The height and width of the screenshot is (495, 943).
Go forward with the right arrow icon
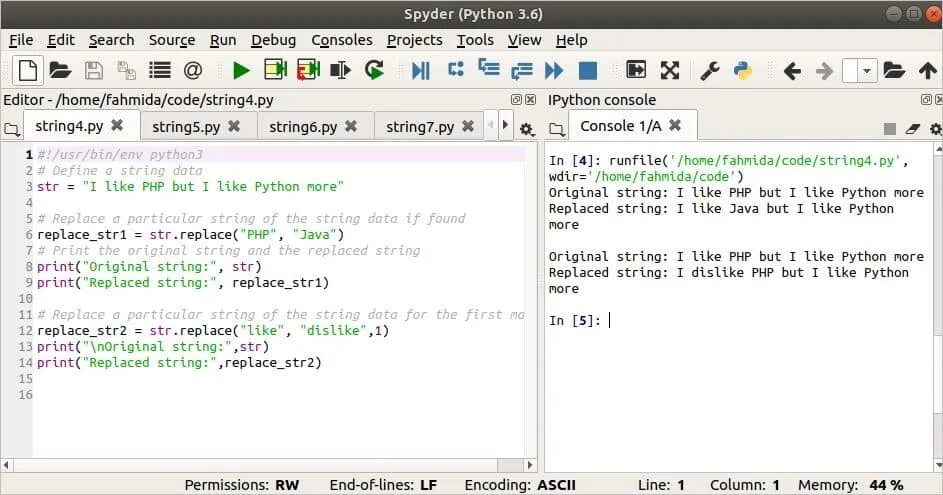coord(825,71)
